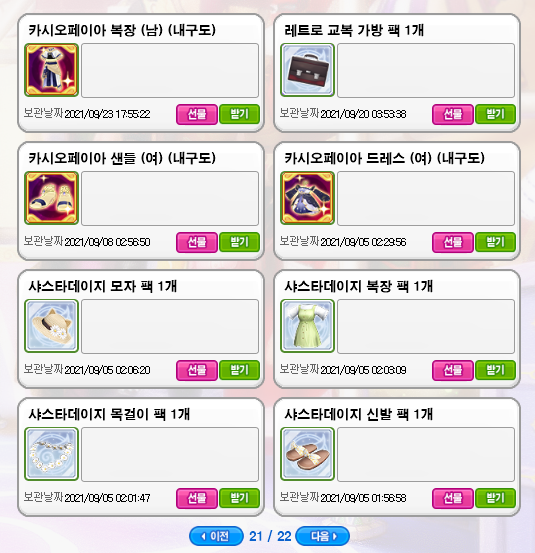Receive the 카시오페이아 샌들 (여) with 받기
The width and height of the screenshot is (535, 553).
(x=239, y=242)
